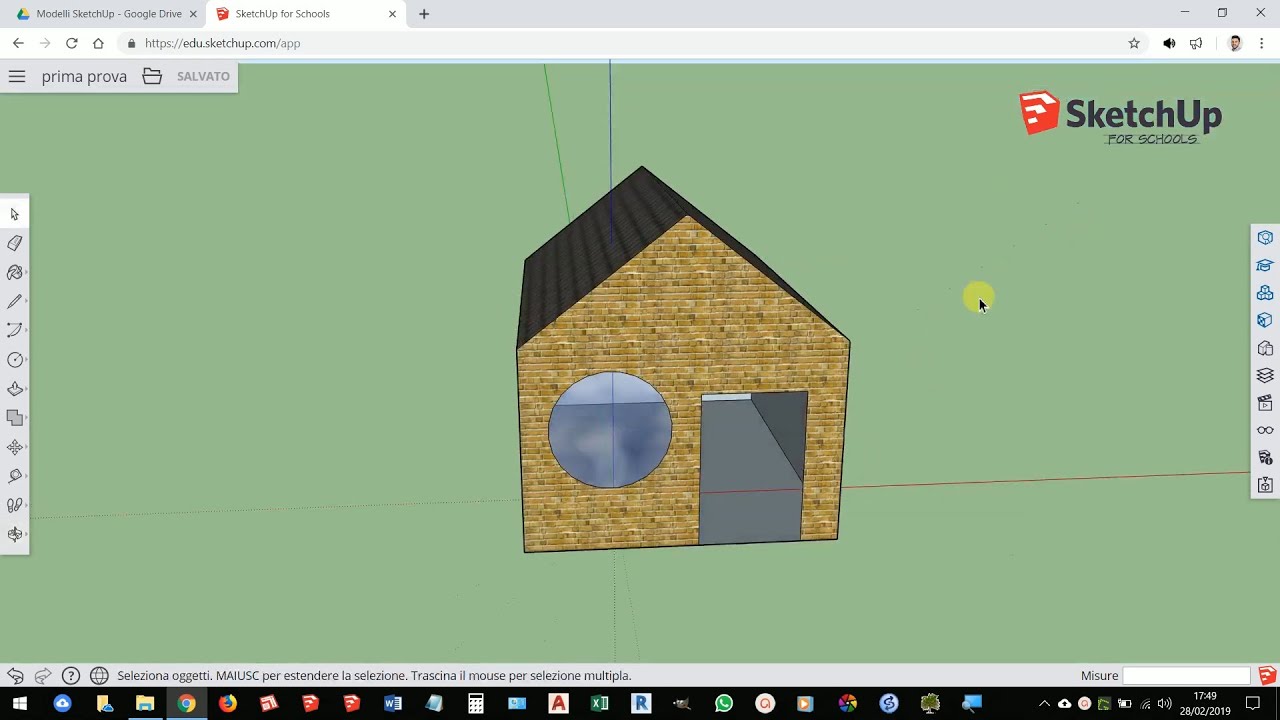Expand the Circle tool flyout arrow
Viewport: 1280px width, 720px height.
[25, 361]
